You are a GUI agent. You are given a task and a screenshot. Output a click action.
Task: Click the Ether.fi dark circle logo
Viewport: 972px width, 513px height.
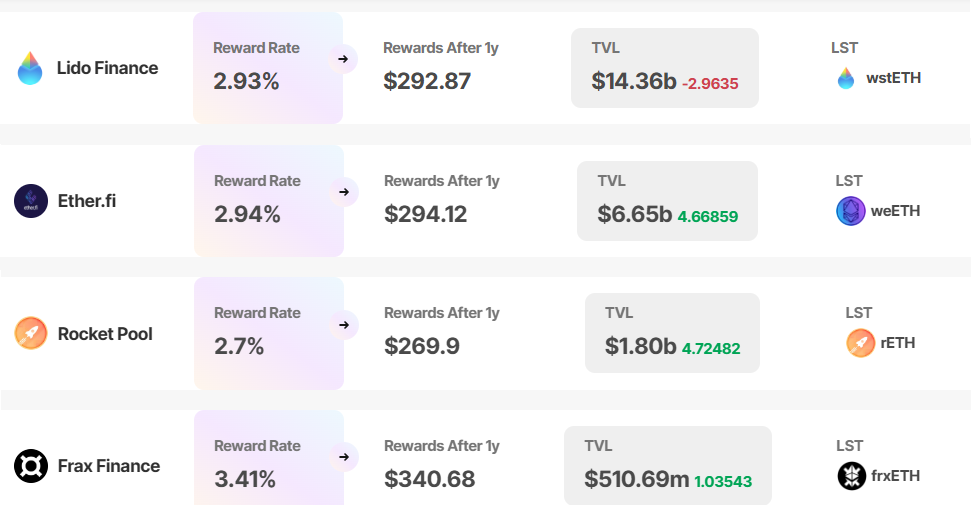tap(31, 201)
